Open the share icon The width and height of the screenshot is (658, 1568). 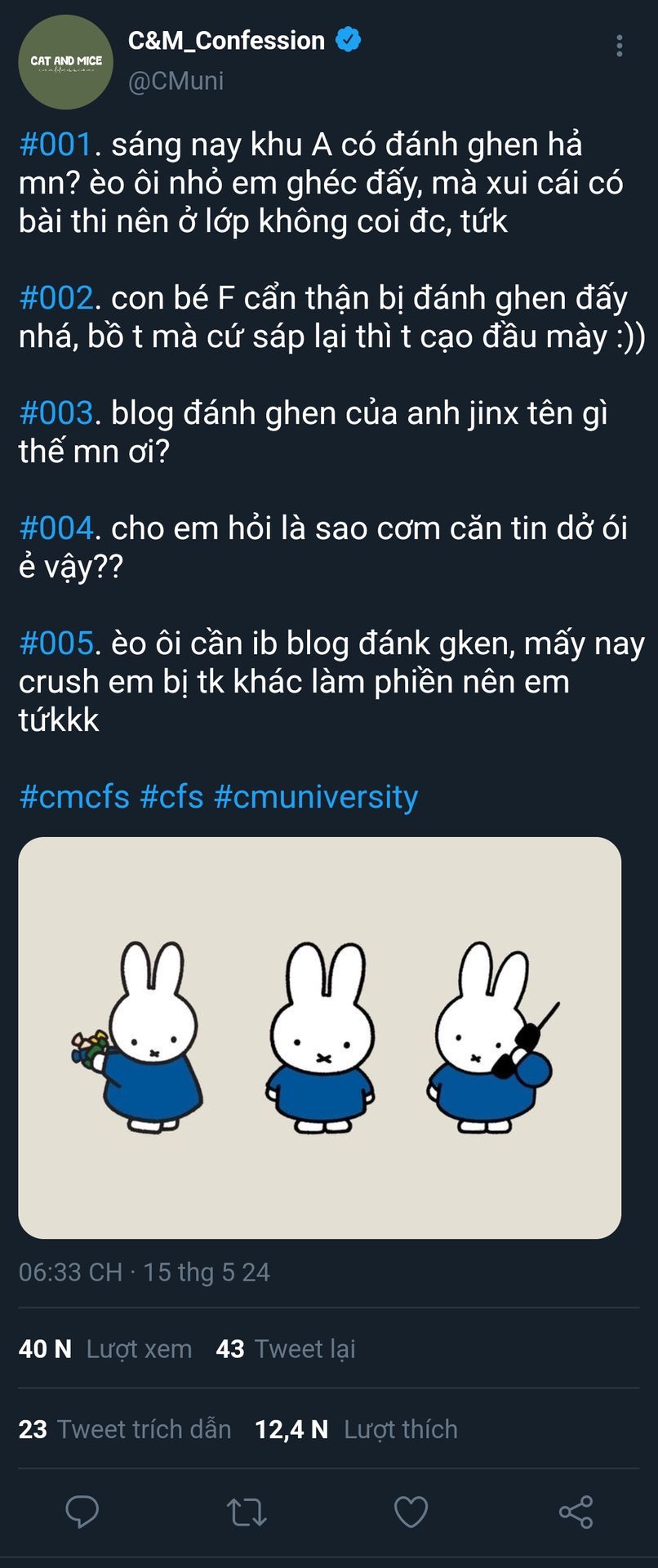coord(576,1512)
